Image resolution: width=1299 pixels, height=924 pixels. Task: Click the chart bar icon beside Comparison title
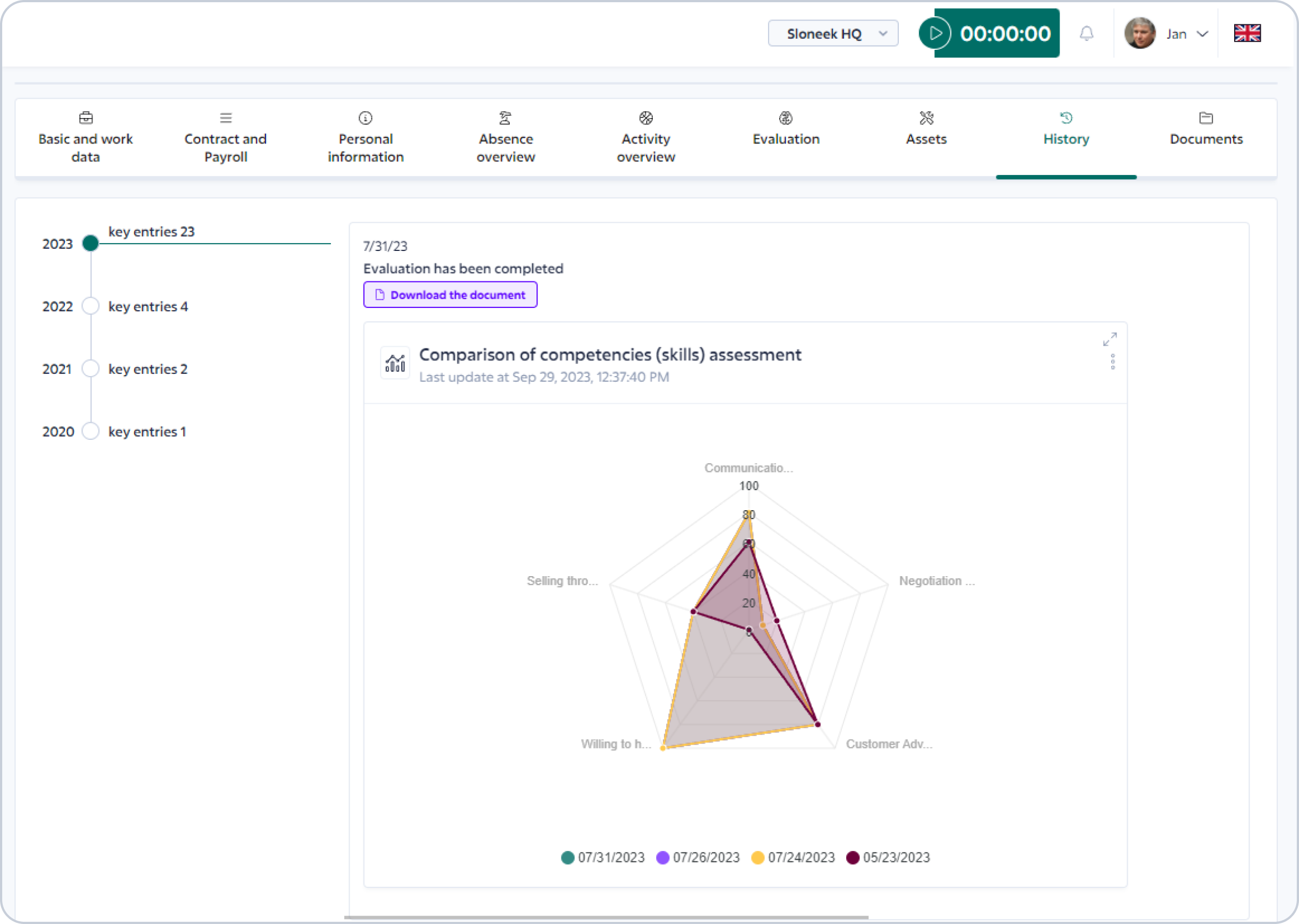click(x=395, y=363)
